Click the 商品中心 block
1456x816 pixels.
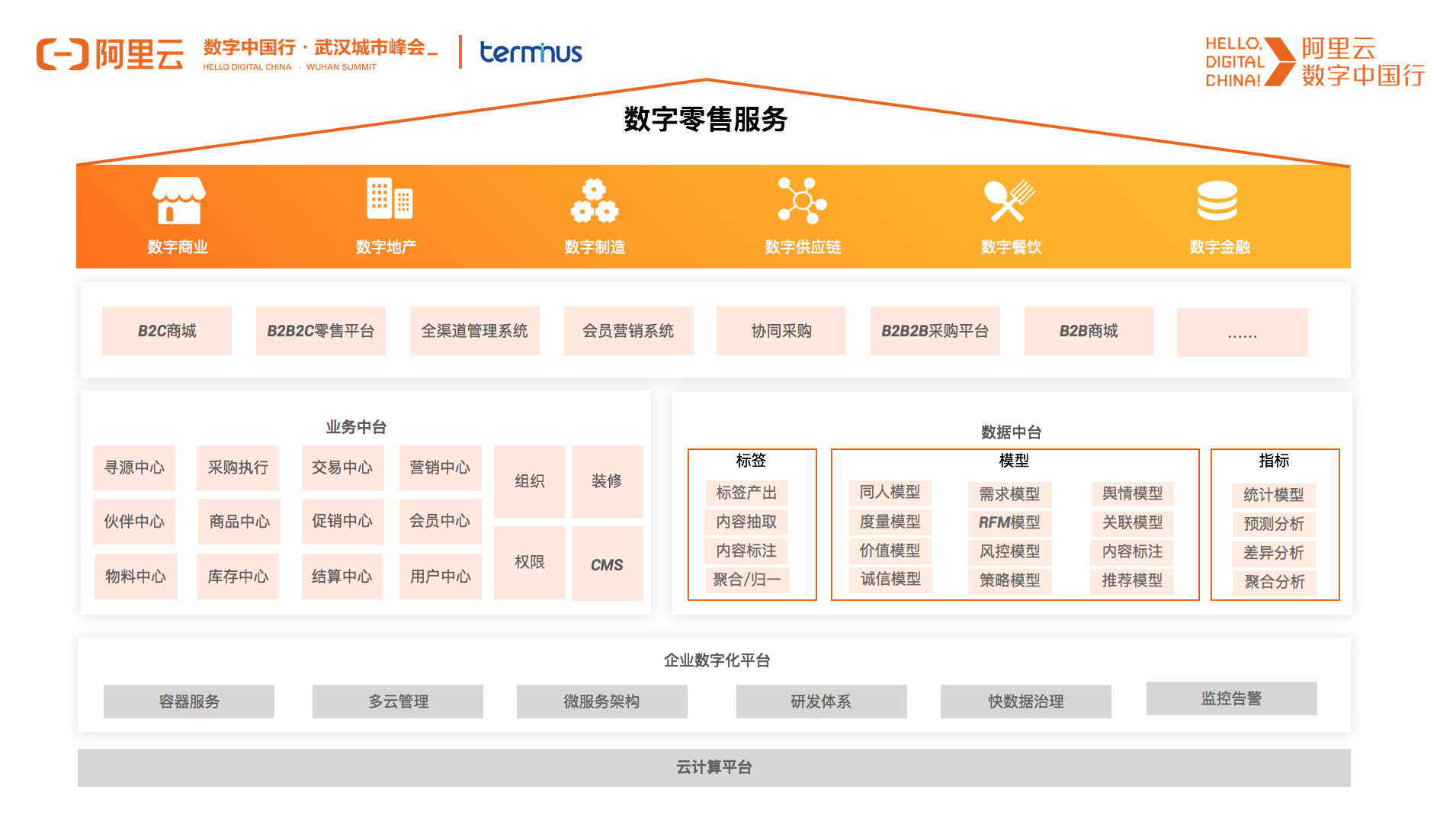(x=239, y=522)
